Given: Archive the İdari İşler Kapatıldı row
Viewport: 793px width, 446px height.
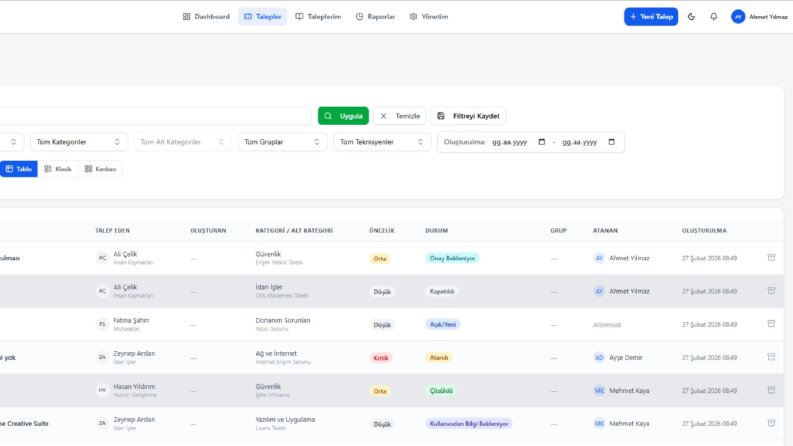Looking at the screenshot, I should [771, 291].
